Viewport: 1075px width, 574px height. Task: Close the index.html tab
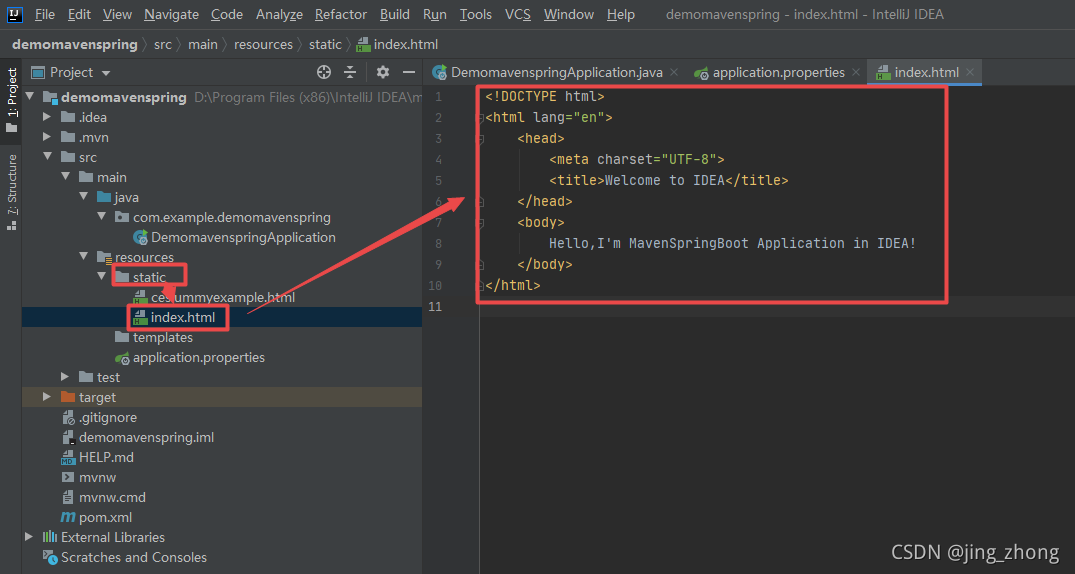pos(970,72)
